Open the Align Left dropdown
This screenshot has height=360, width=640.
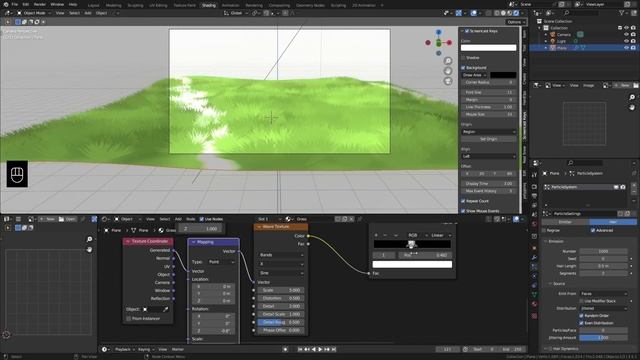pyautogui.click(x=489, y=156)
